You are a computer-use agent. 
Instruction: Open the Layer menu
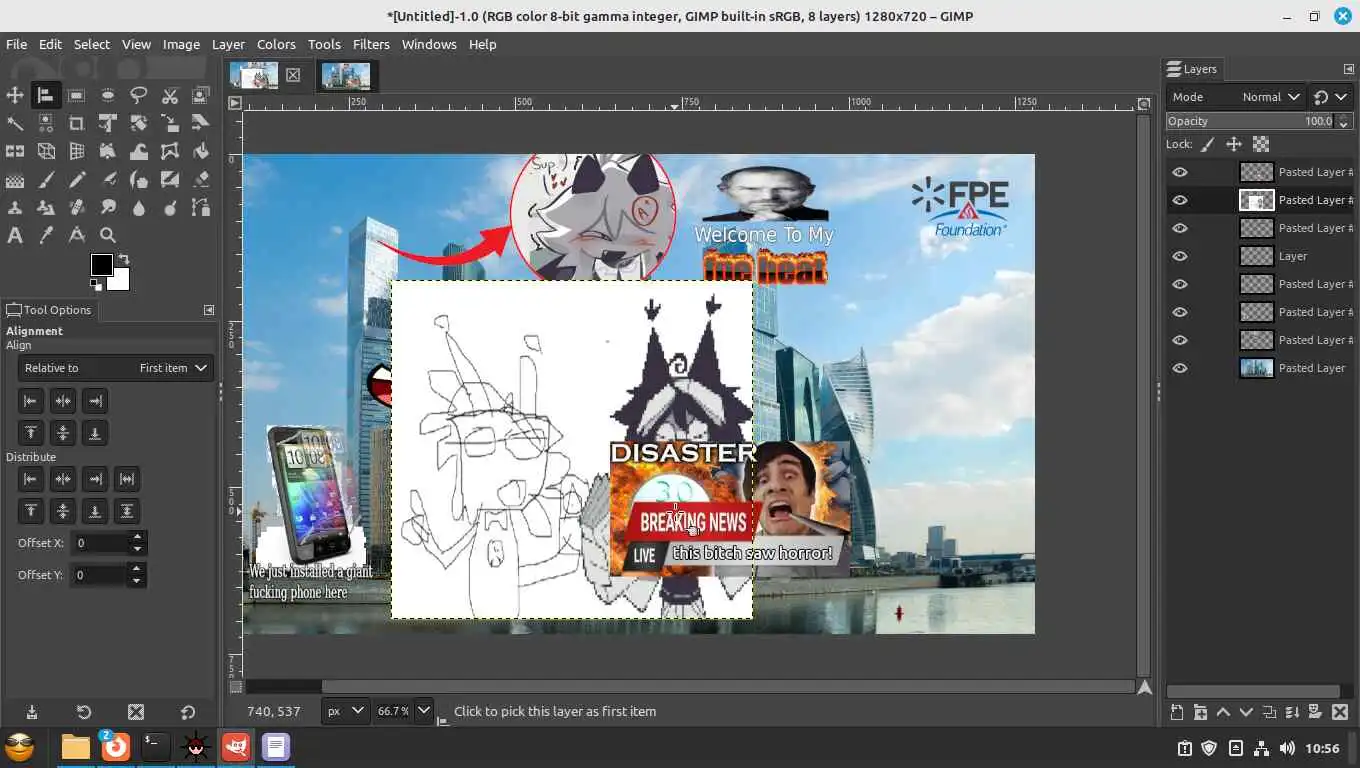click(x=227, y=44)
